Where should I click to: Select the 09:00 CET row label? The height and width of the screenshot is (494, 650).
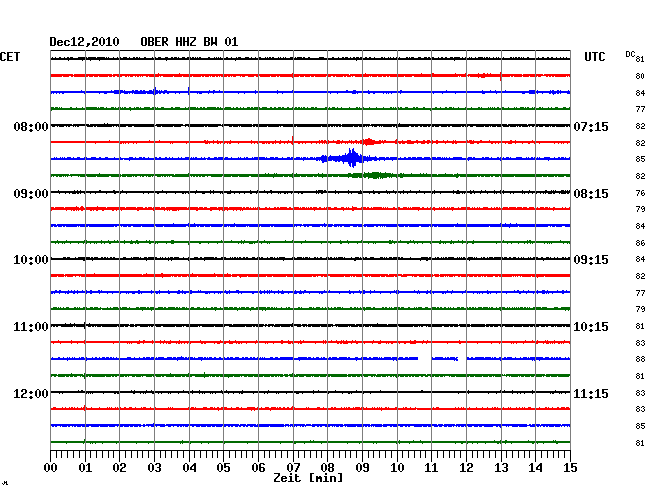[x=31, y=194]
